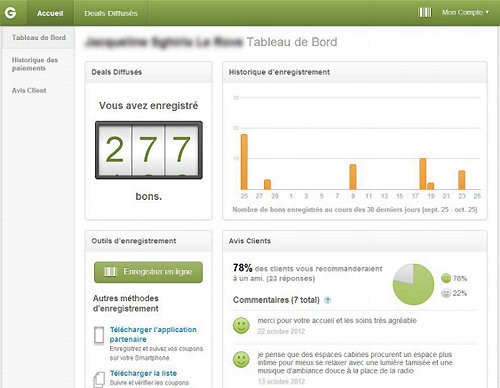Open the Accueil tab
This screenshot has height=388, width=500.
click(x=50, y=13)
